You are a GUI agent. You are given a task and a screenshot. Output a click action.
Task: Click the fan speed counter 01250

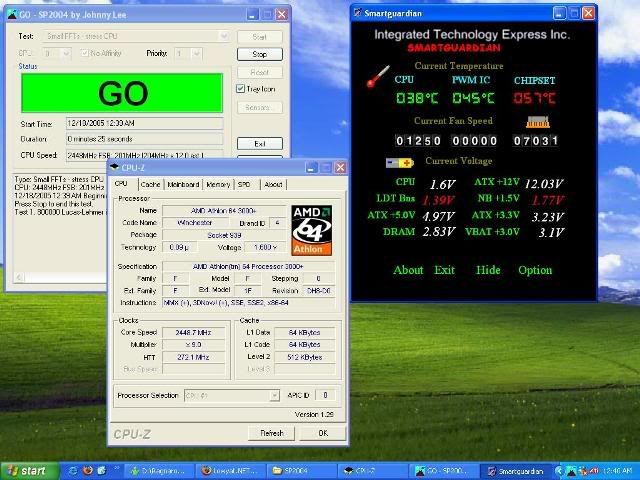point(418,141)
